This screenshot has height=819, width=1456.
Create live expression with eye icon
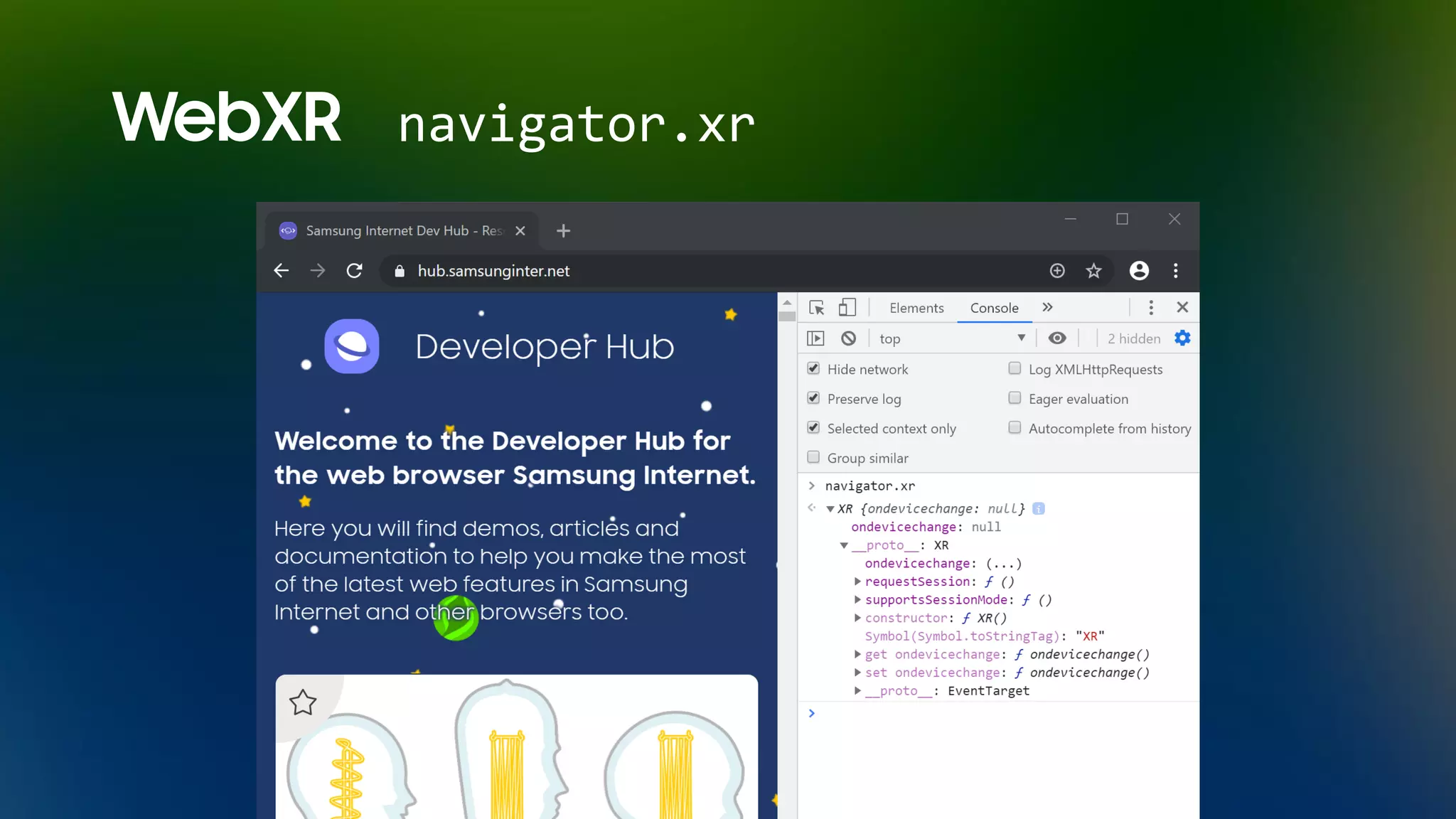(1057, 338)
